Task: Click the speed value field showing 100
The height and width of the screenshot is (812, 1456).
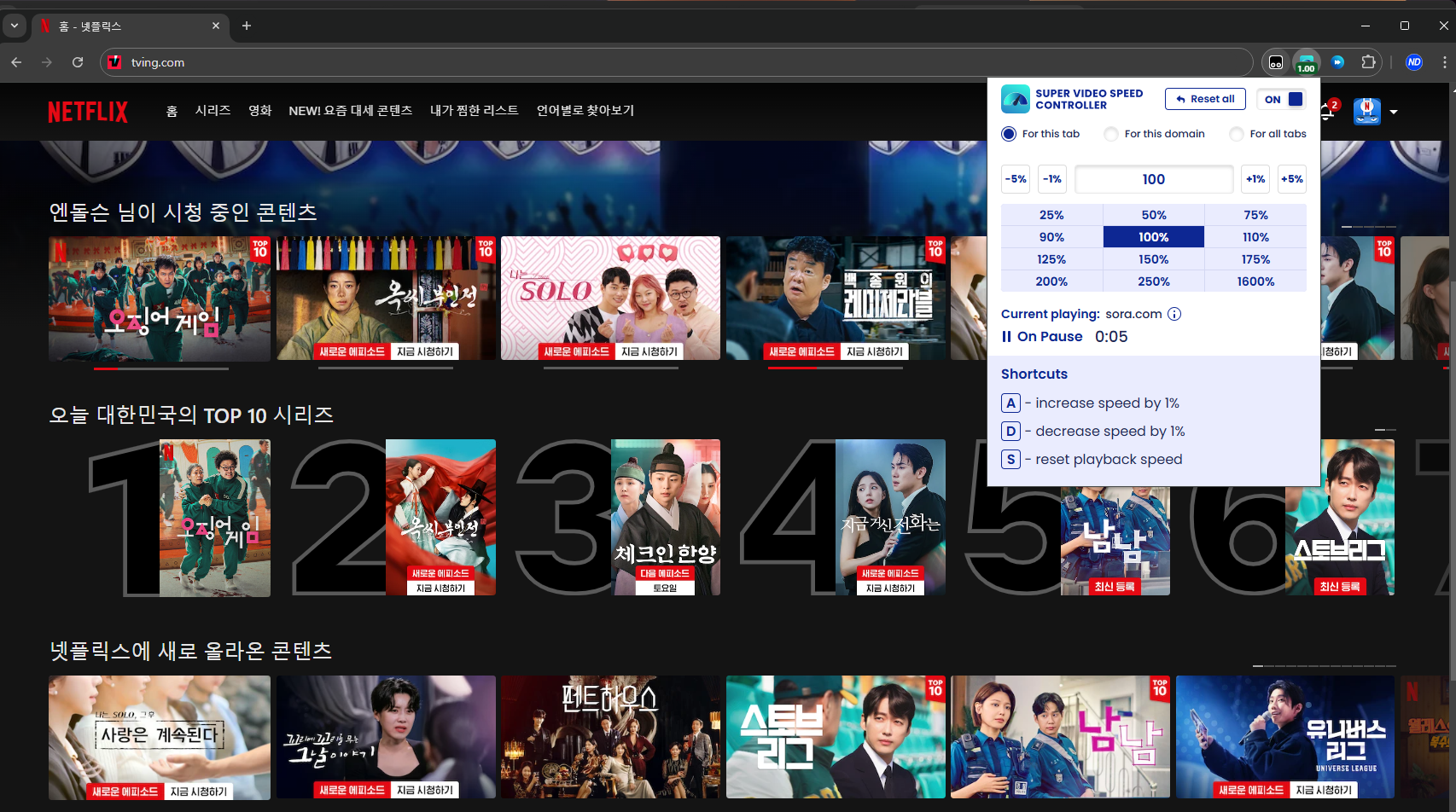Action: pos(1154,179)
